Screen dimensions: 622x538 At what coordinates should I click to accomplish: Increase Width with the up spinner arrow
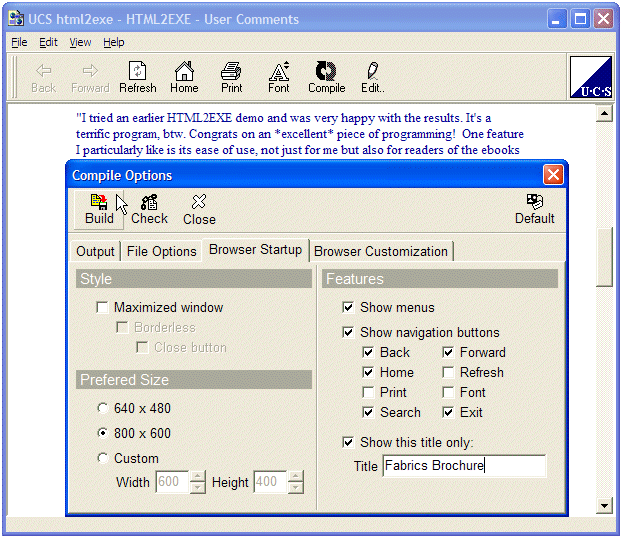[198, 476]
